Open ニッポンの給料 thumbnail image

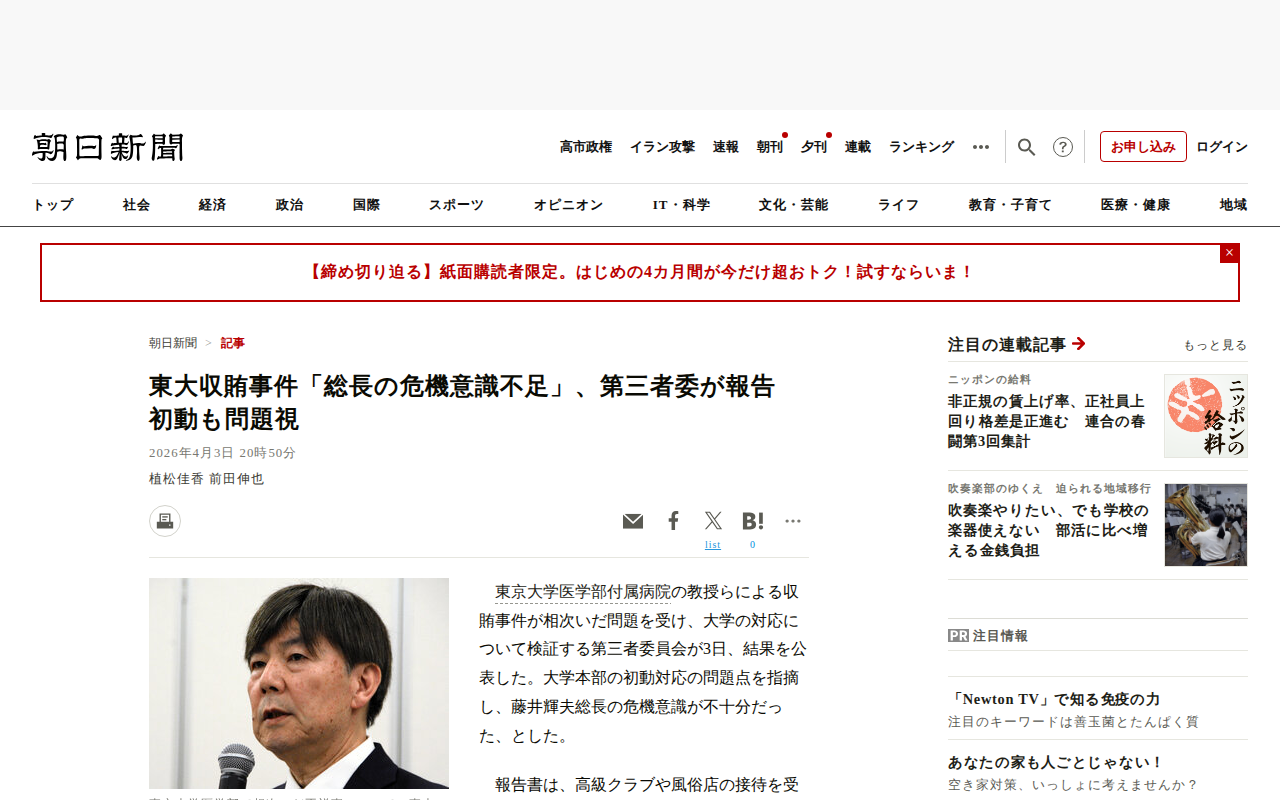1206,416
